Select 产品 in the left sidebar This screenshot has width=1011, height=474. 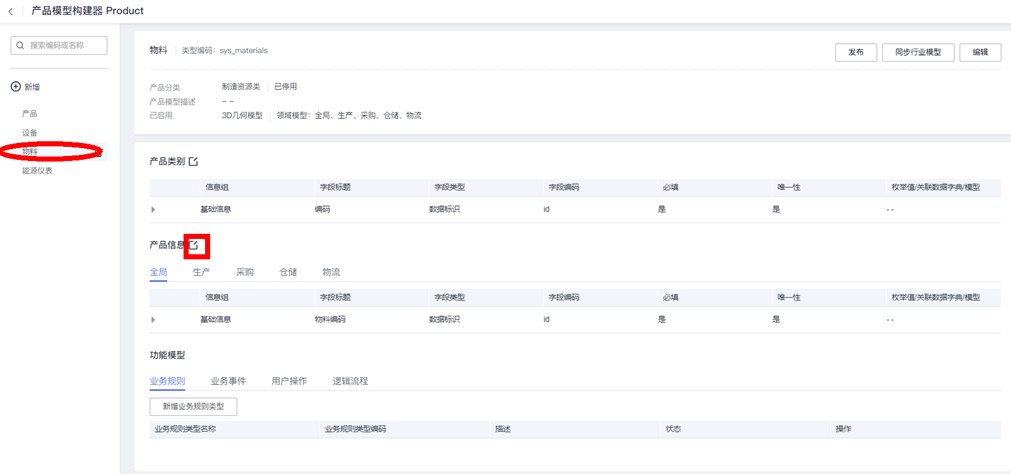[30, 114]
